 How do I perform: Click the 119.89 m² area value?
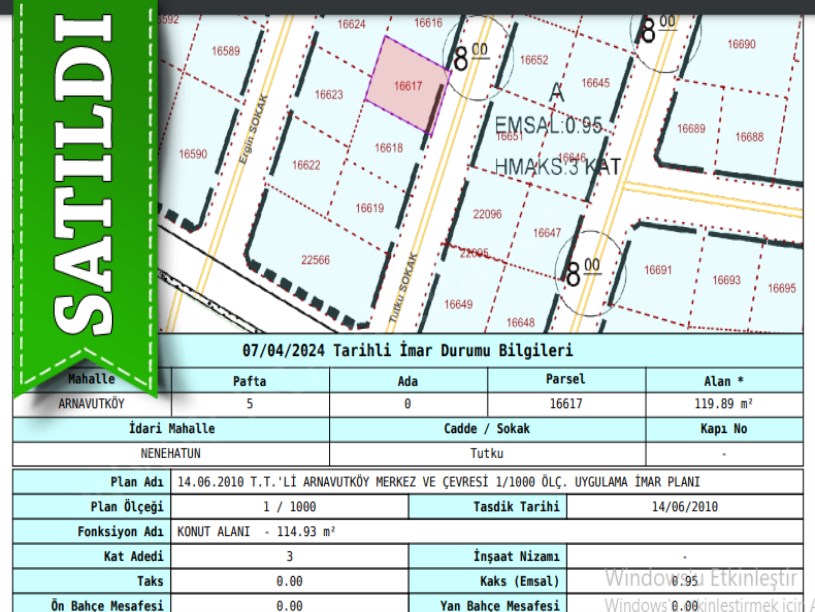(724, 405)
